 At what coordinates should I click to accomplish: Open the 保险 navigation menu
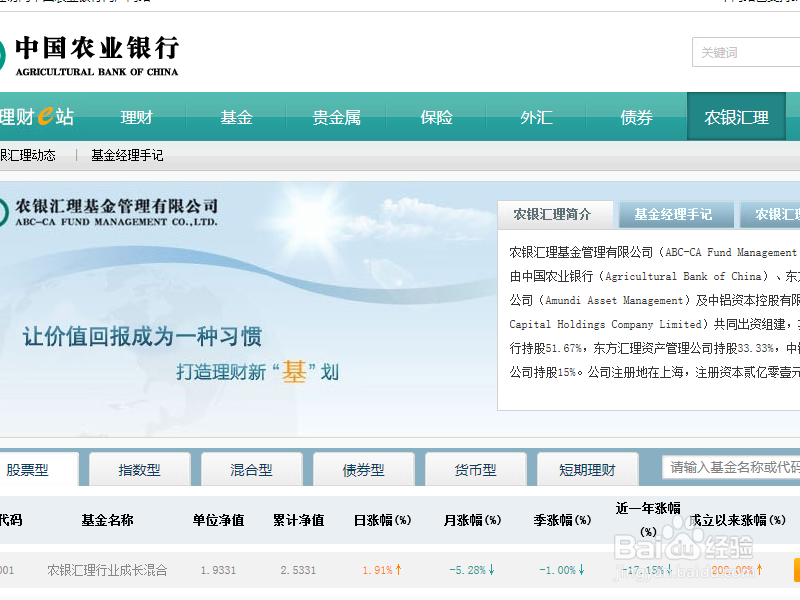tap(436, 117)
